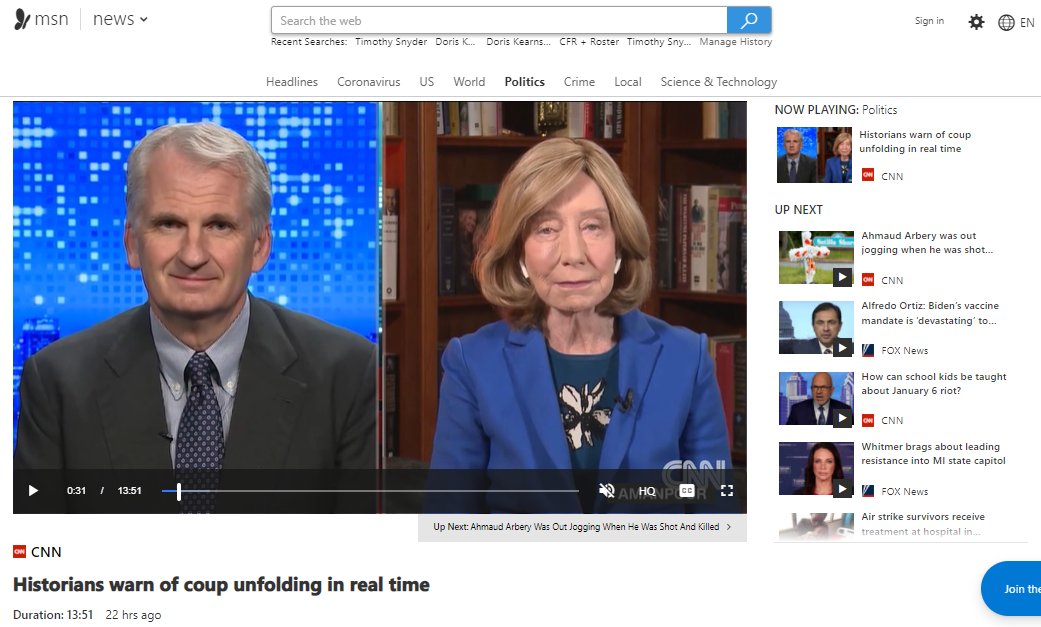Select the Politics tab
Image resolution: width=1041 pixels, height=627 pixels.
(524, 82)
